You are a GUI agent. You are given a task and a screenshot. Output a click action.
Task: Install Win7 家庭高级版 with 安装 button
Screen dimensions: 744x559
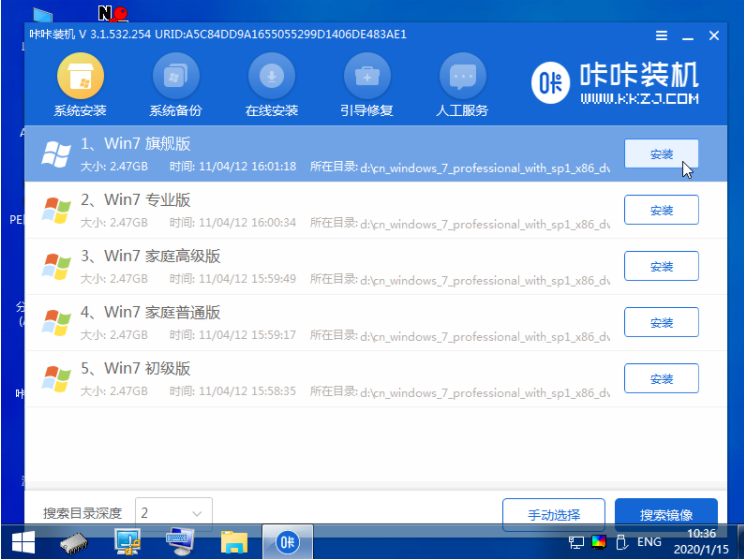[661, 266]
